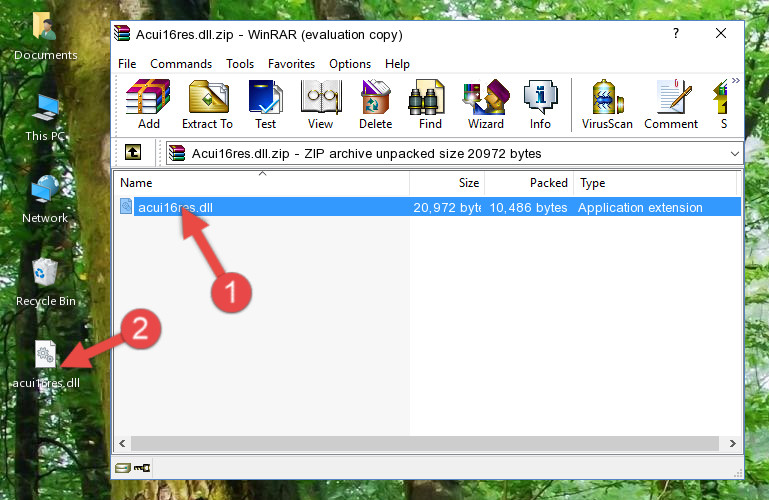Sort files by Type column
The height and width of the screenshot is (500, 769).
pyautogui.click(x=655, y=183)
